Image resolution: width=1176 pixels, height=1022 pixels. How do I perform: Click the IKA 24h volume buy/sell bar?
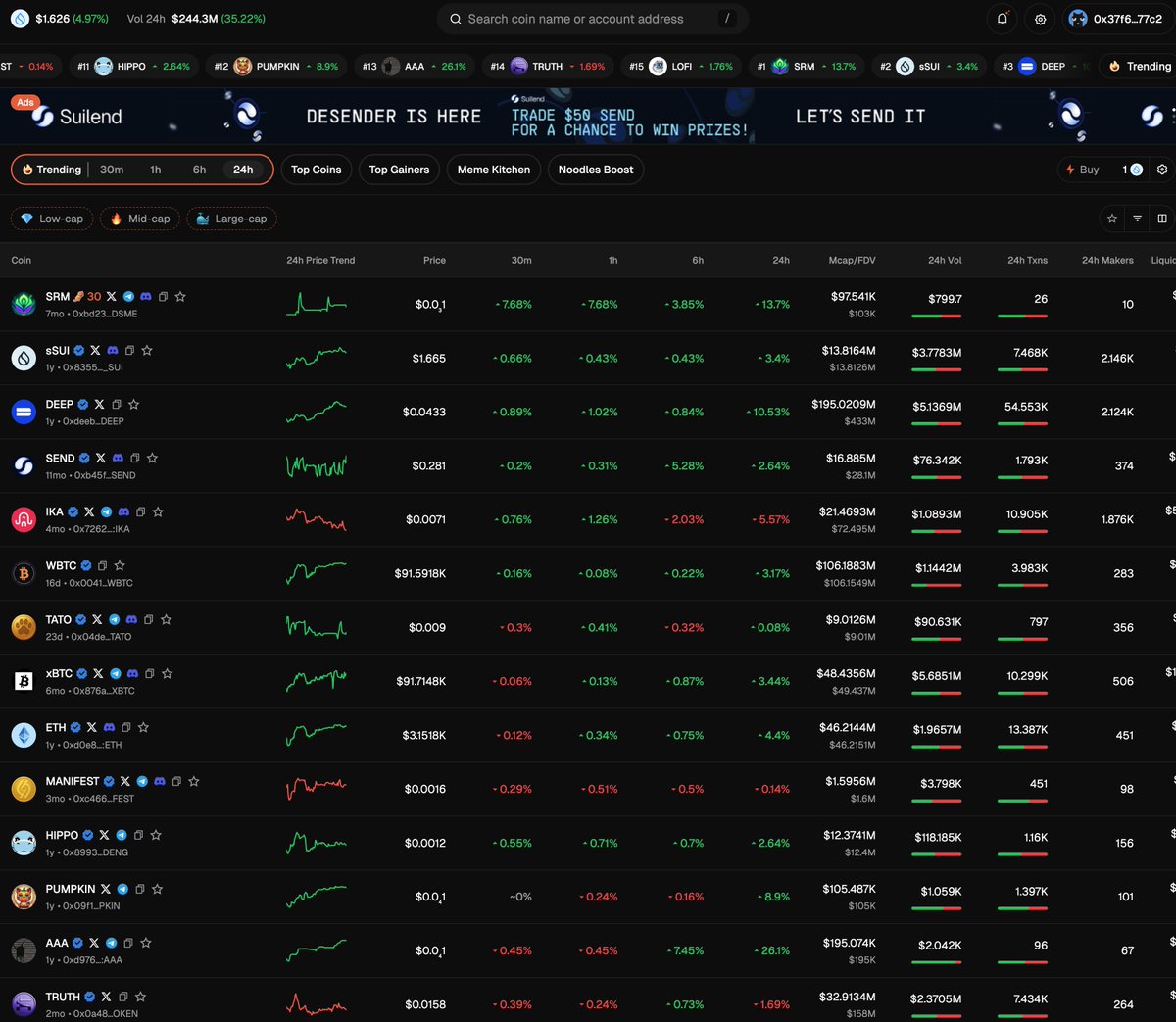coord(937,531)
